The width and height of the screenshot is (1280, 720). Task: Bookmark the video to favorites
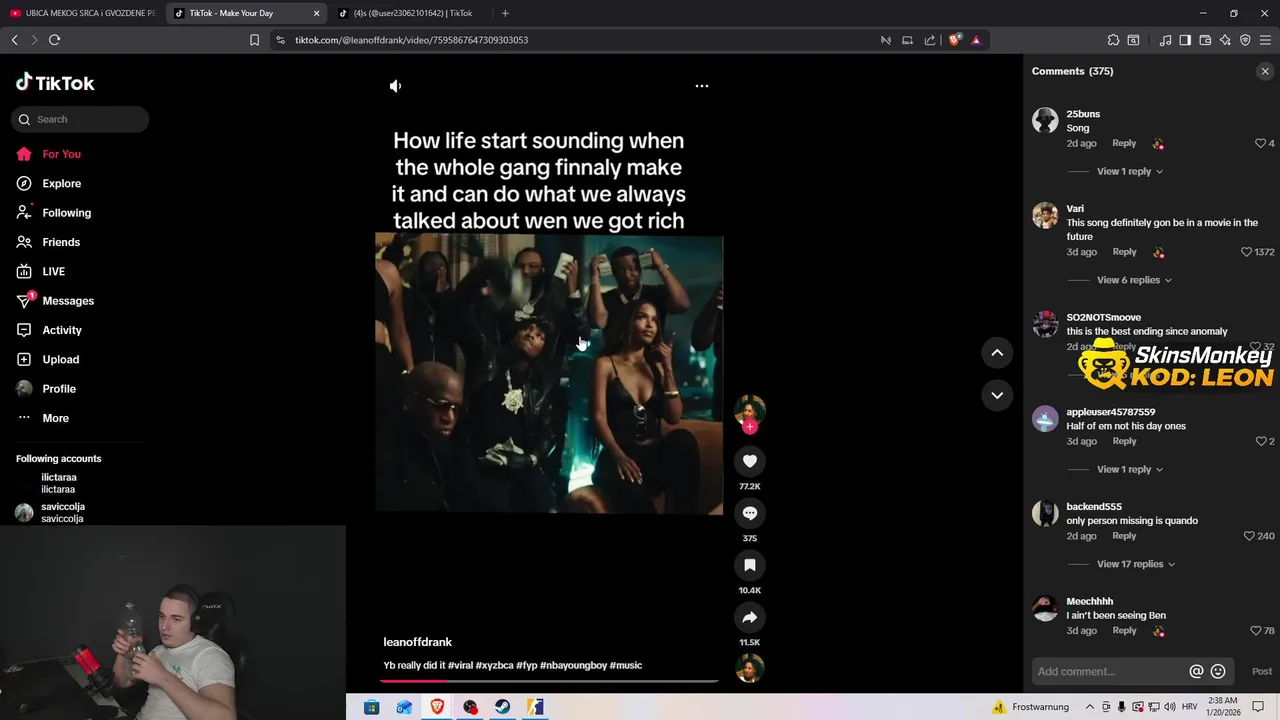point(750,565)
